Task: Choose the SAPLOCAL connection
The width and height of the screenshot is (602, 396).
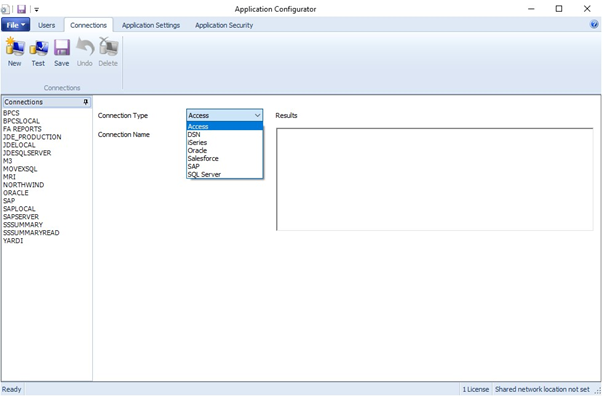Action: tap(19, 209)
